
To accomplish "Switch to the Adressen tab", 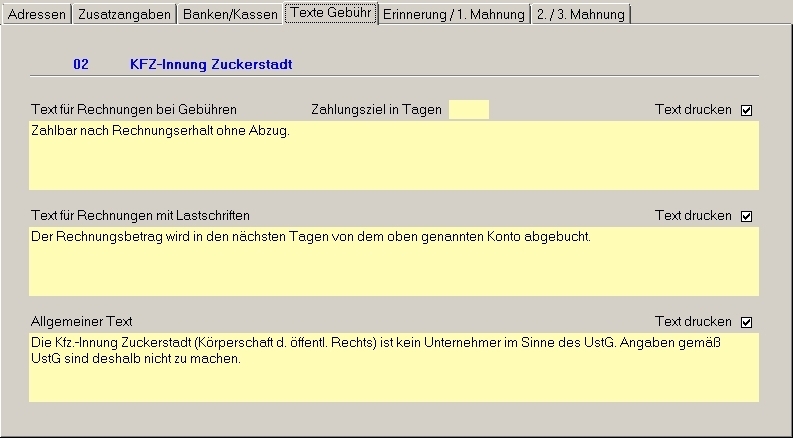I will tap(37, 15).
